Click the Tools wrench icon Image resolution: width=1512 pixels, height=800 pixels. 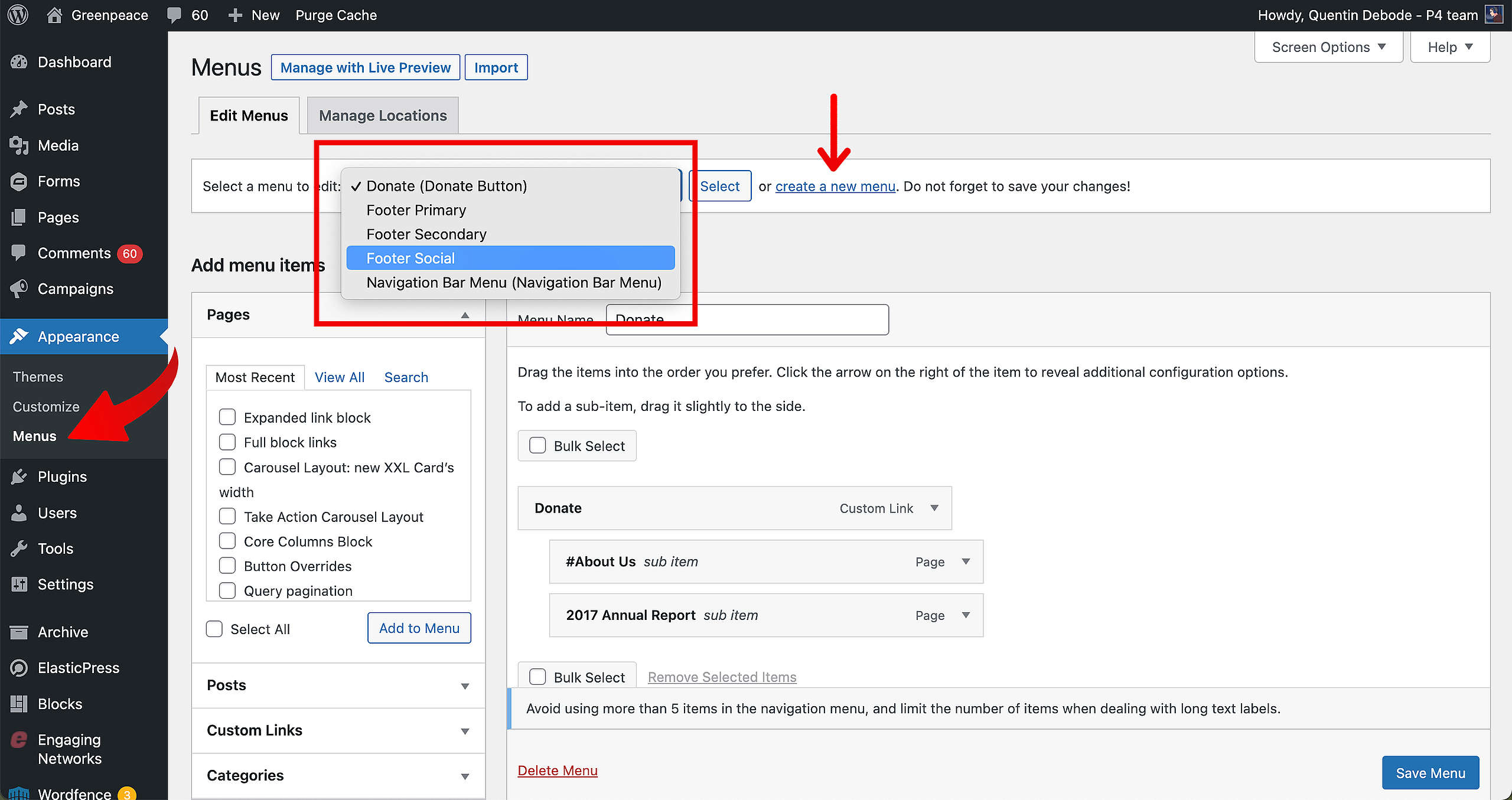coord(19,548)
